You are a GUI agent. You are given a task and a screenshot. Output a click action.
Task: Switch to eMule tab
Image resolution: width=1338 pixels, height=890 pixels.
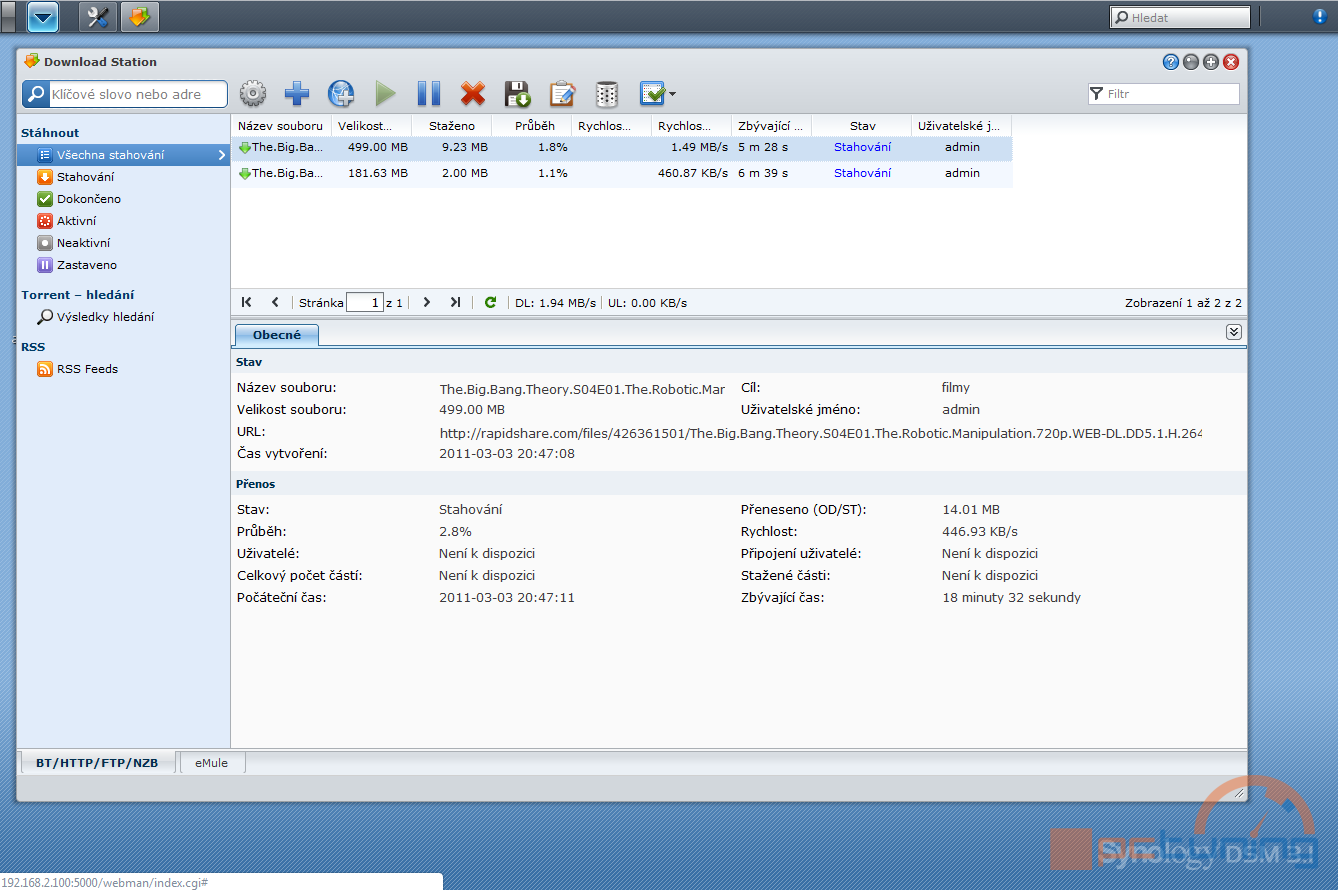(212, 763)
